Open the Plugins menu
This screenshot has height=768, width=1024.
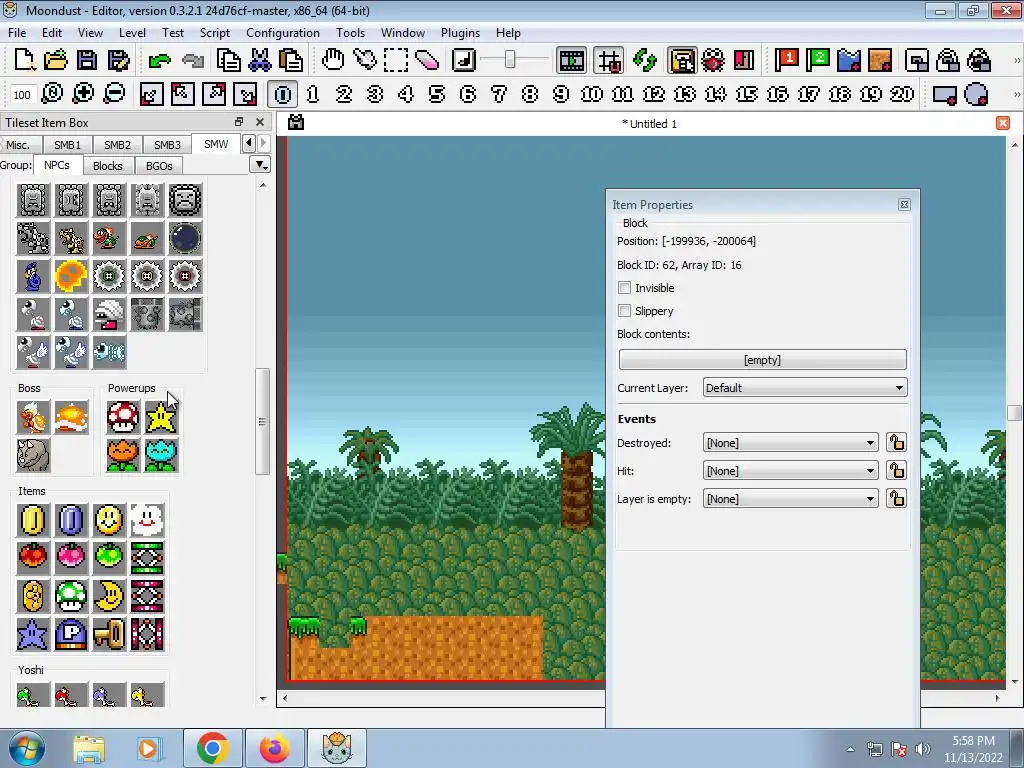pyautogui.click(x=460, y=33)
